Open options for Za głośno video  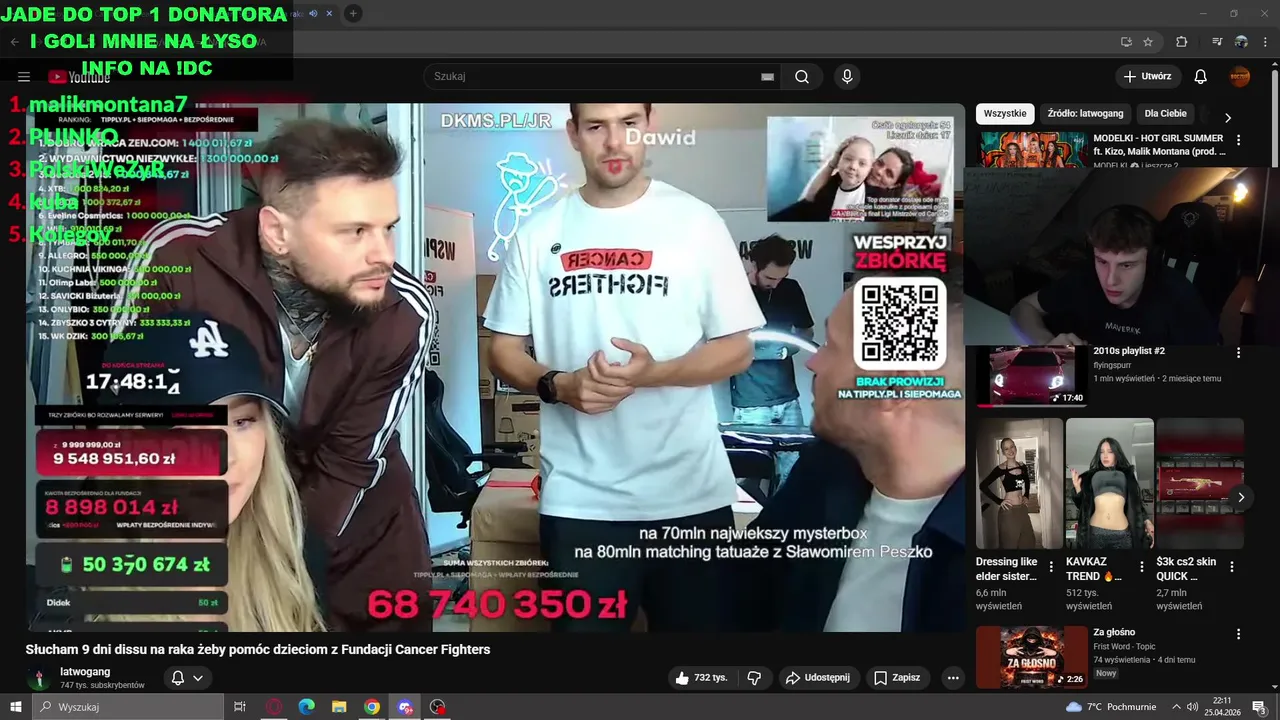coord(1238,634)
